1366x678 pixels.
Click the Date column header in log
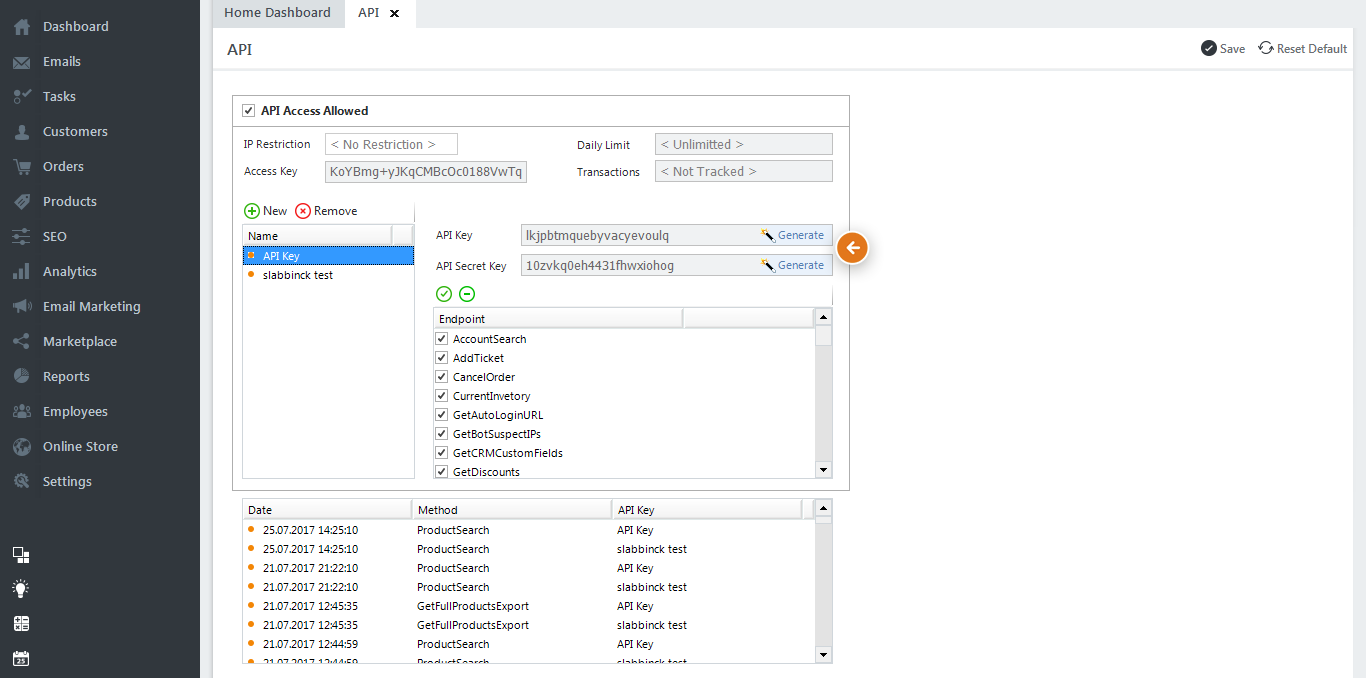[327, 510]
